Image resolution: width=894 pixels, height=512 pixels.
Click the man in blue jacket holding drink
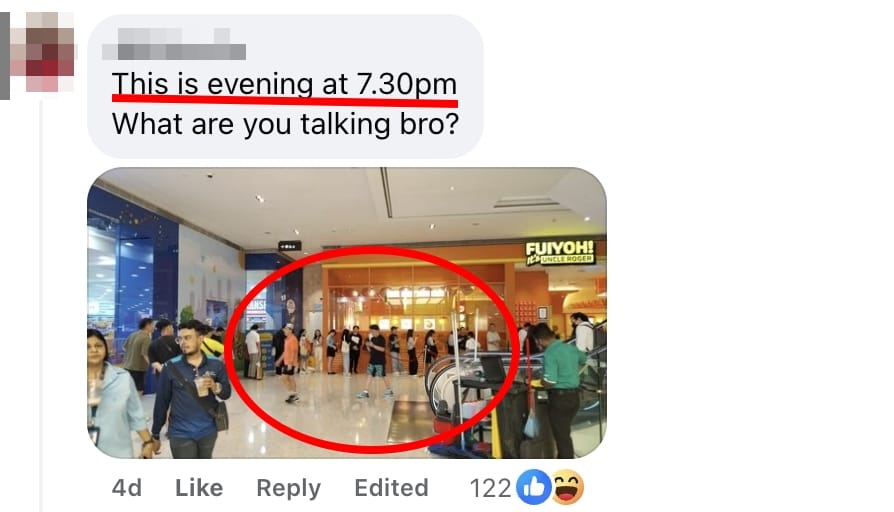(191, 391)
